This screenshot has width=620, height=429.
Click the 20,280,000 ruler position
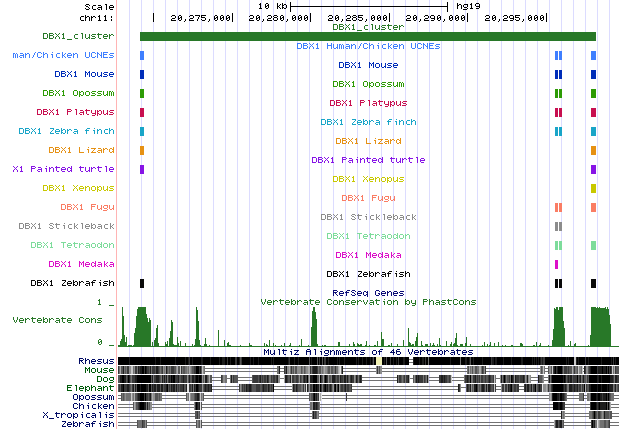(x=281, y=18)
